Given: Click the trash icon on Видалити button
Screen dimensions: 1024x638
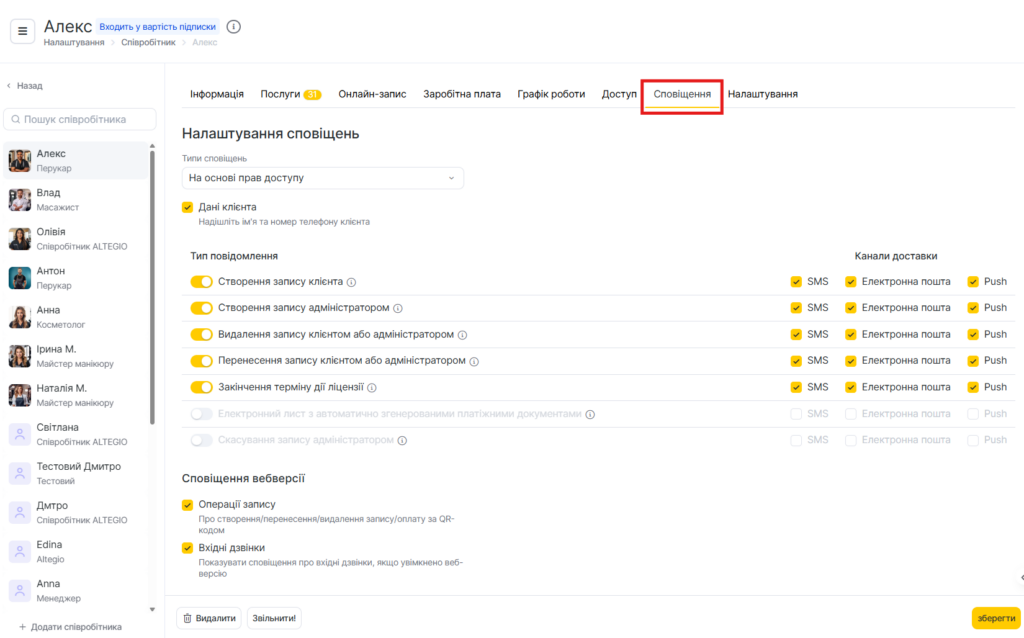Looking at the screenshot, I should pyautogui.click(x=188, y=618).
